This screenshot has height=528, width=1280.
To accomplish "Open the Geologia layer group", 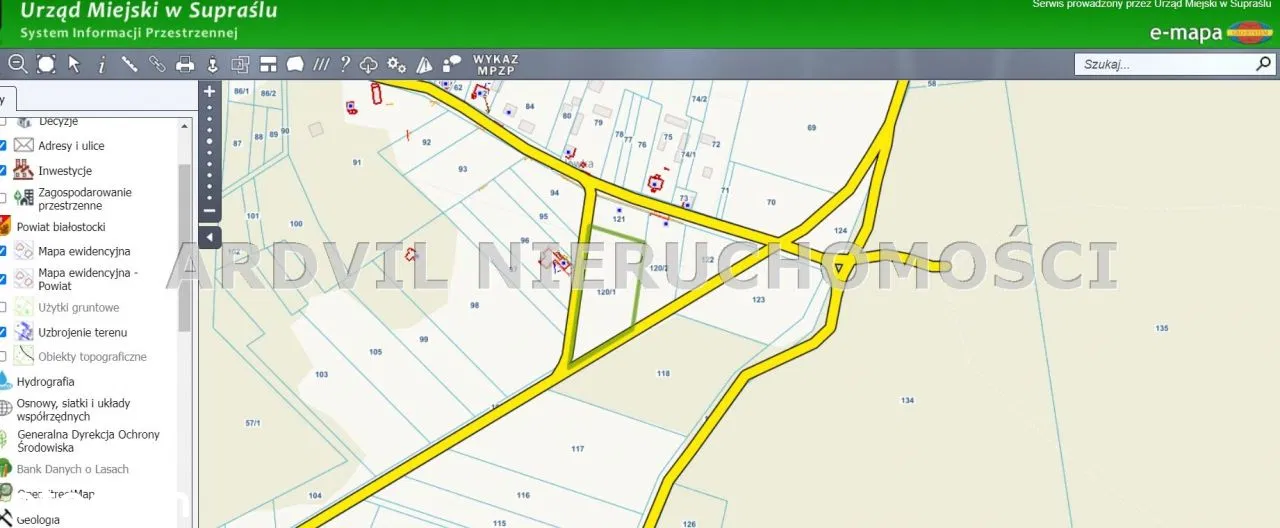I will 37,519.
